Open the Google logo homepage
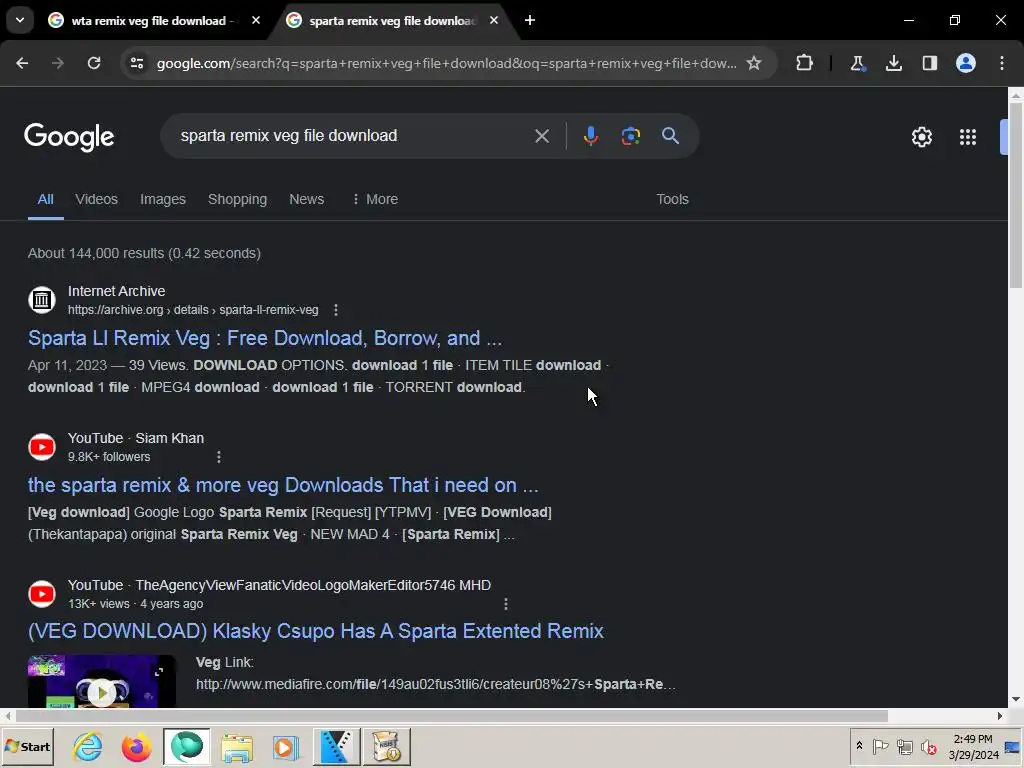This screenshot has width=1024, height=768. 69,136
